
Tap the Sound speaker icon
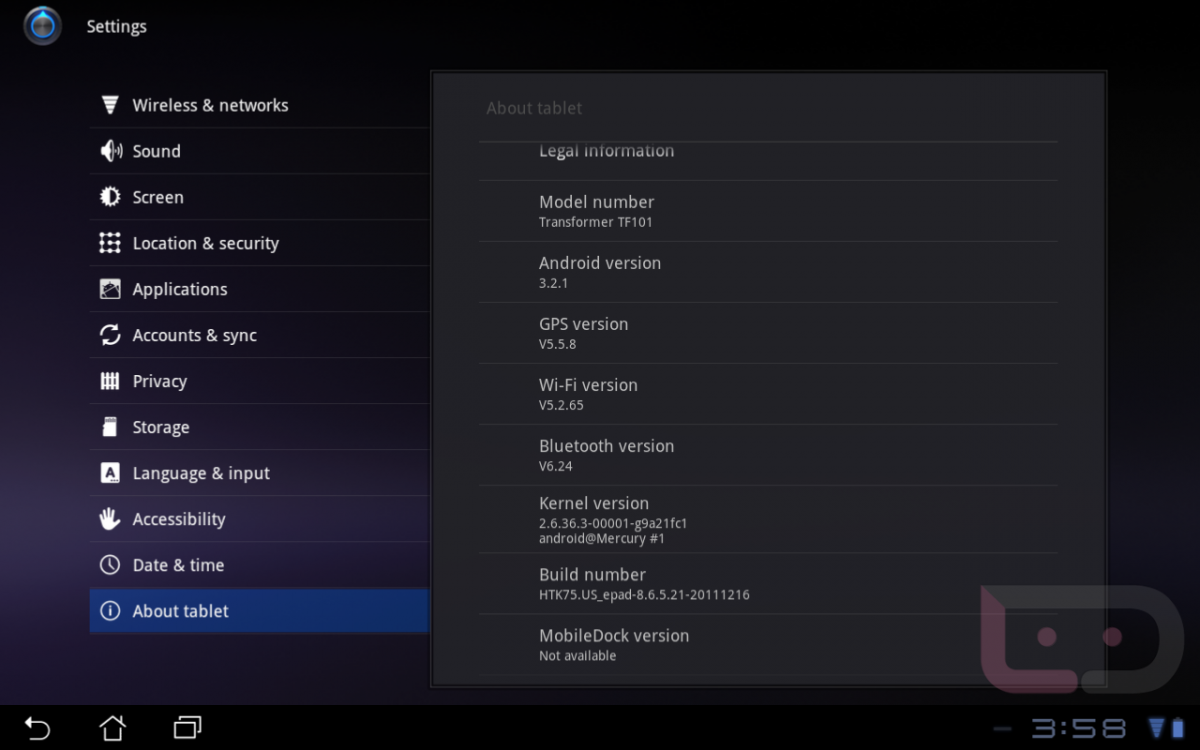(x=110, y=151)
